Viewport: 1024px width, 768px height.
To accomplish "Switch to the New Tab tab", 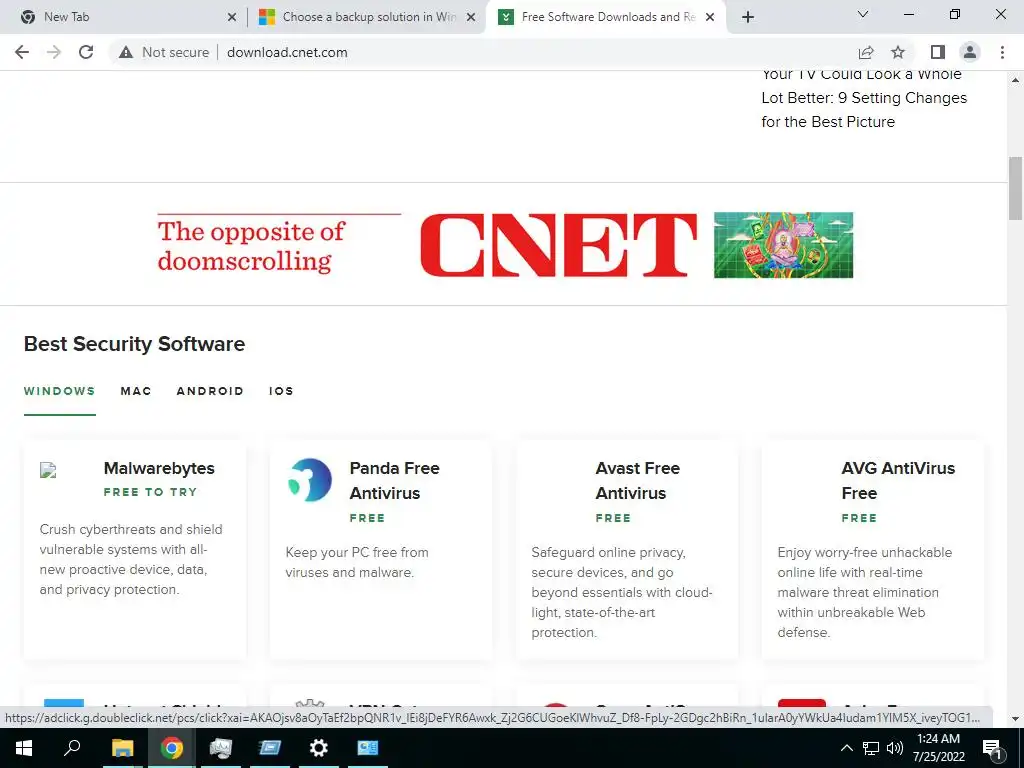I will point(123,17).
